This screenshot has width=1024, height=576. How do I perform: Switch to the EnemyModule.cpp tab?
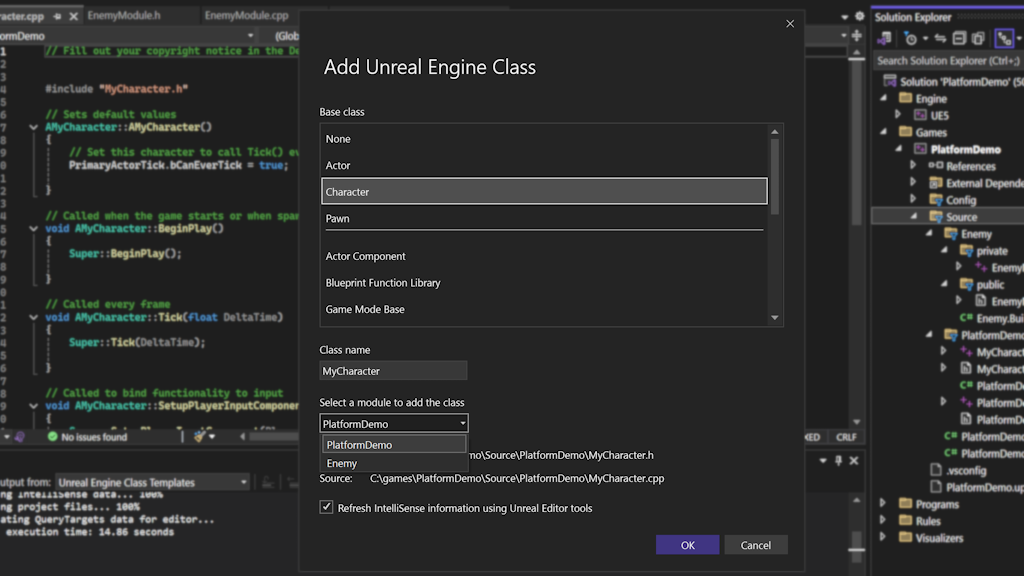(246, 16)
